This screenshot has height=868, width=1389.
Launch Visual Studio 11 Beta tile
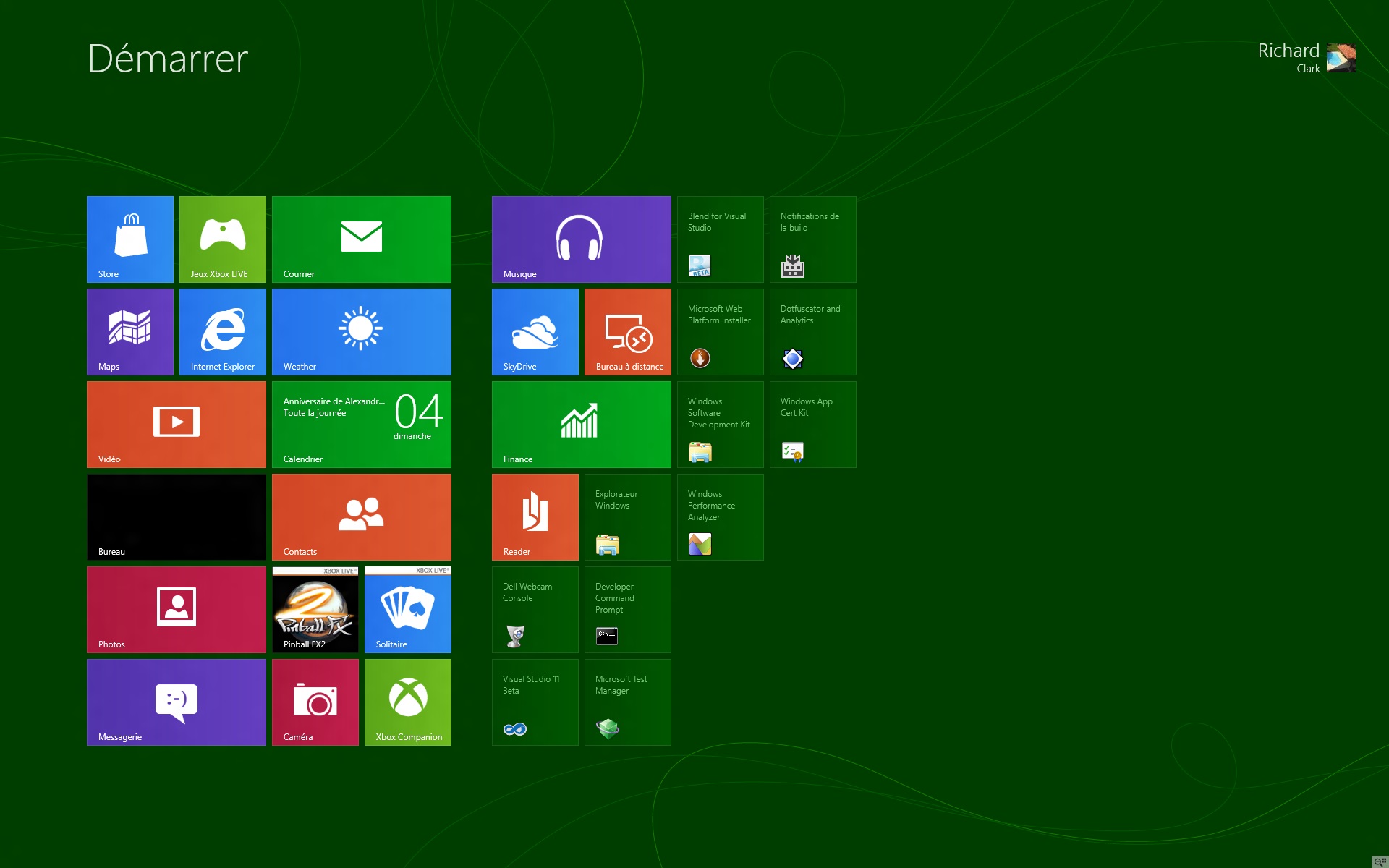coord(535,702)
